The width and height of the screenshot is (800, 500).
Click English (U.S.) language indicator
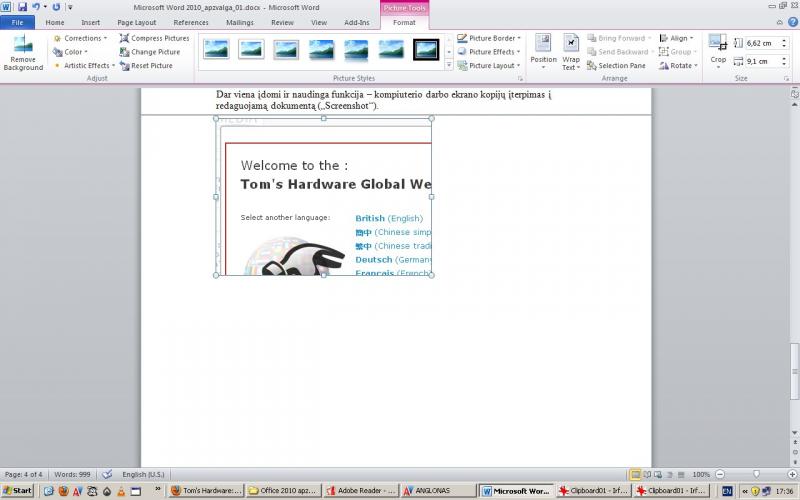pos(143,474)
